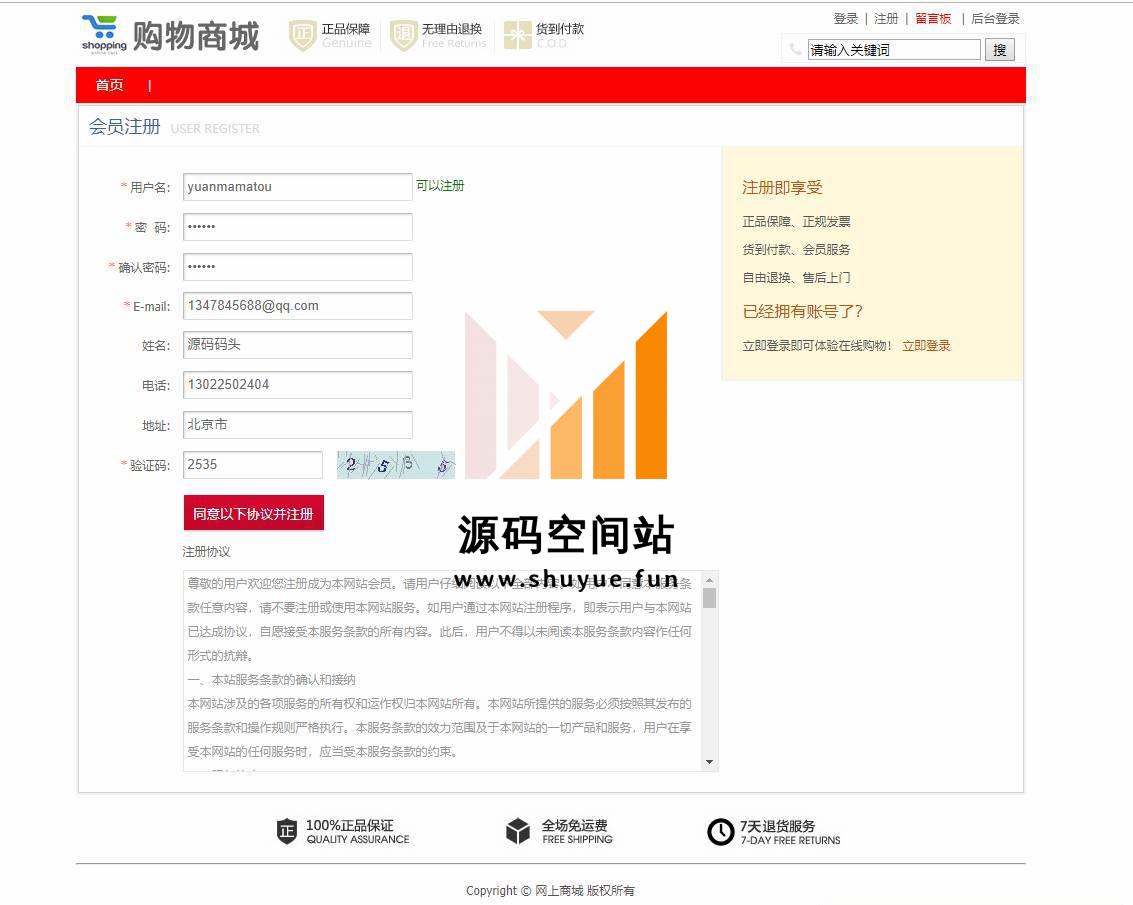Click the 7-day returns clock icon
Screen dimensions: 1133x905
click(720, 831)
